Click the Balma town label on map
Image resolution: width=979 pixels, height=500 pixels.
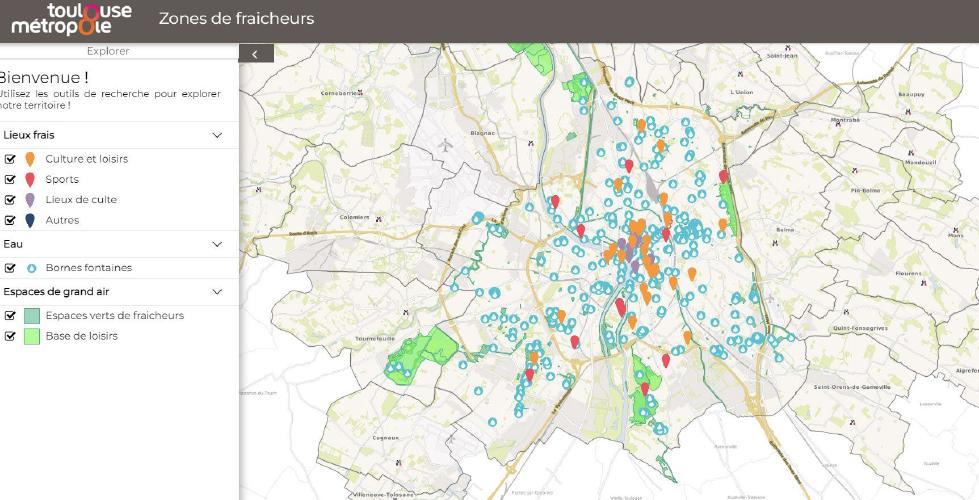point(785,230)
